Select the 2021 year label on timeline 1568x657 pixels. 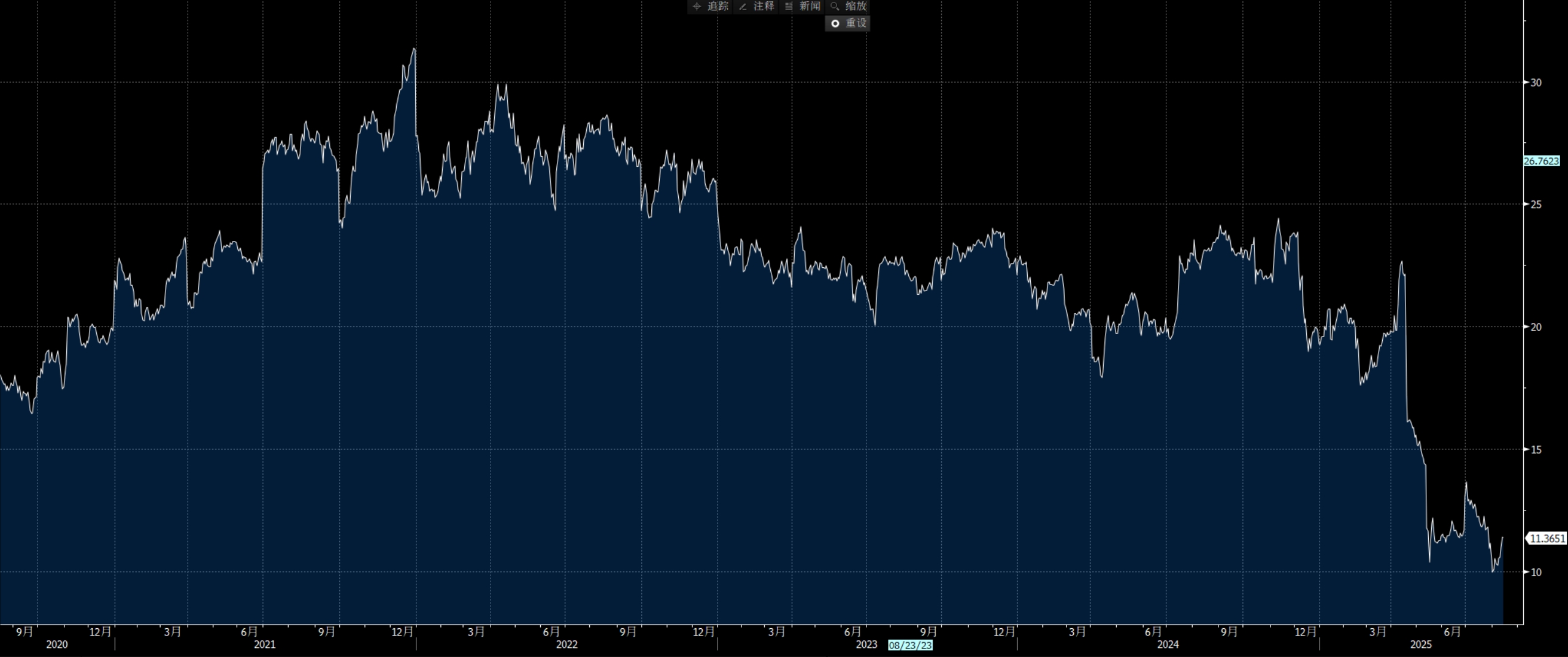265,645
